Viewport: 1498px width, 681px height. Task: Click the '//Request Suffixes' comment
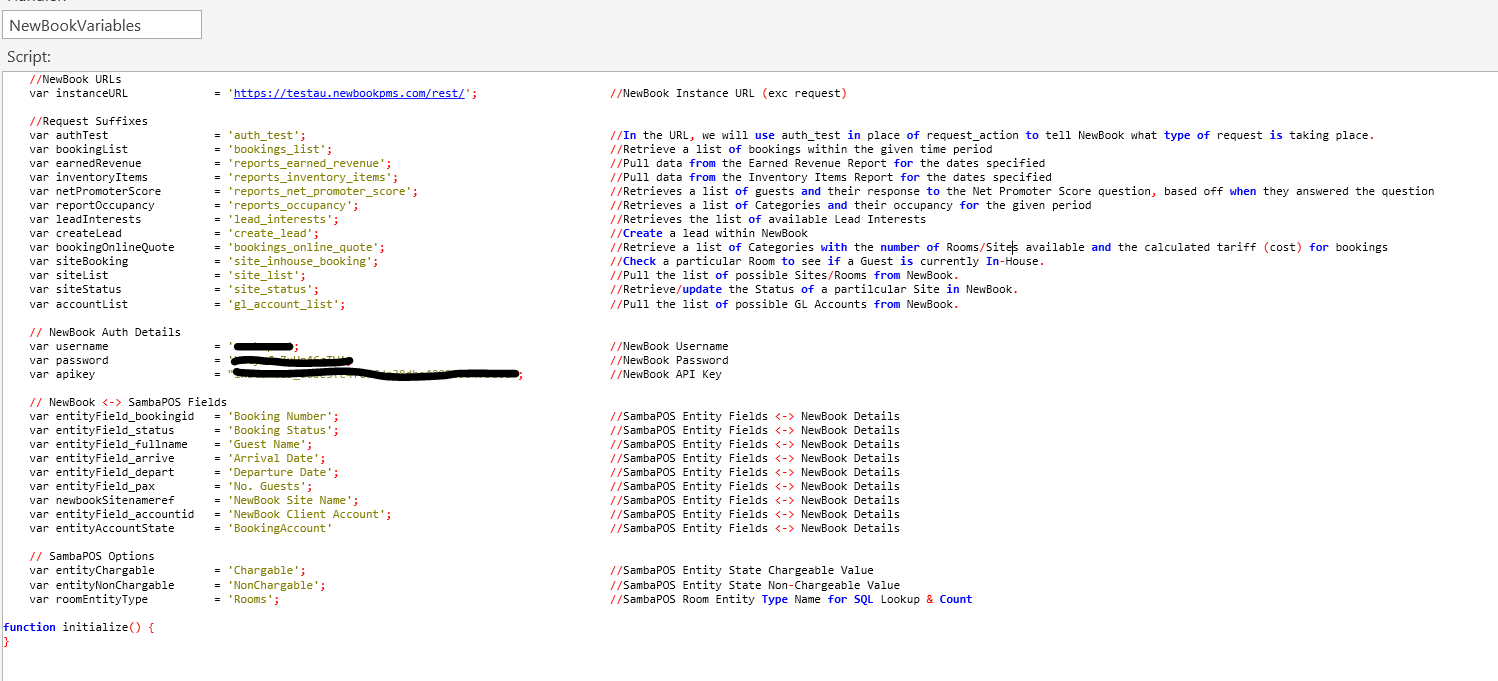[x=89, y=121]
